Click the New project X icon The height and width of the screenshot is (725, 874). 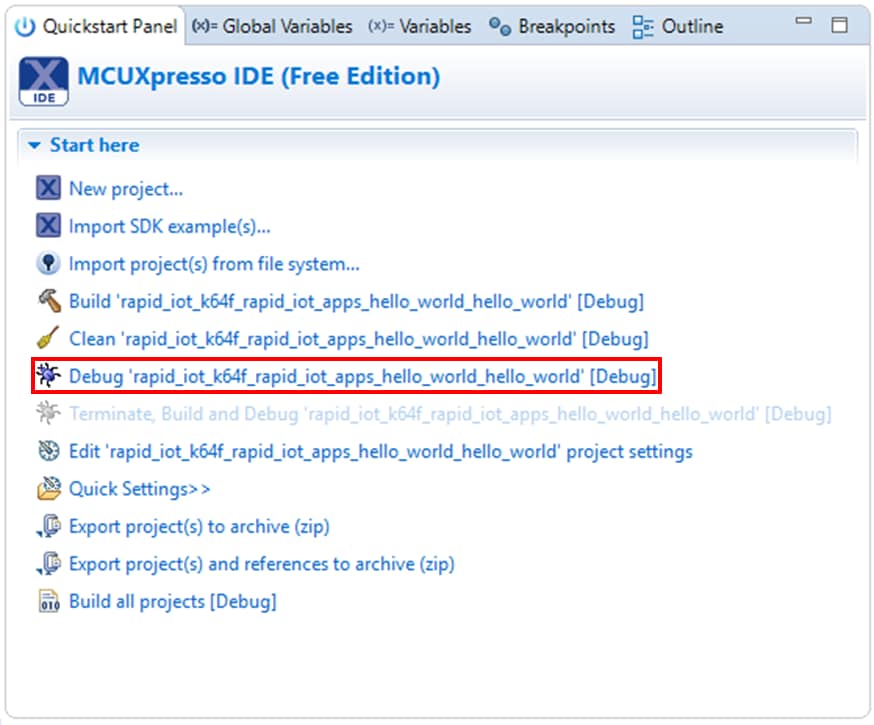point(48,189)
